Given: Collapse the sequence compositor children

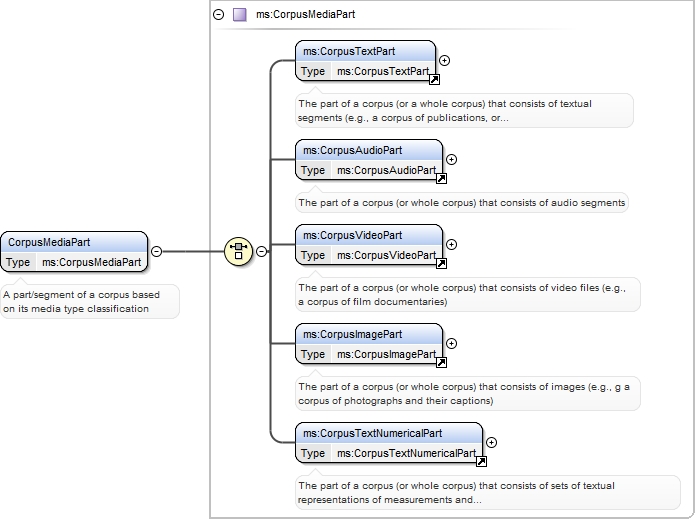Looking at the screenshot, I should click(262, 251).
